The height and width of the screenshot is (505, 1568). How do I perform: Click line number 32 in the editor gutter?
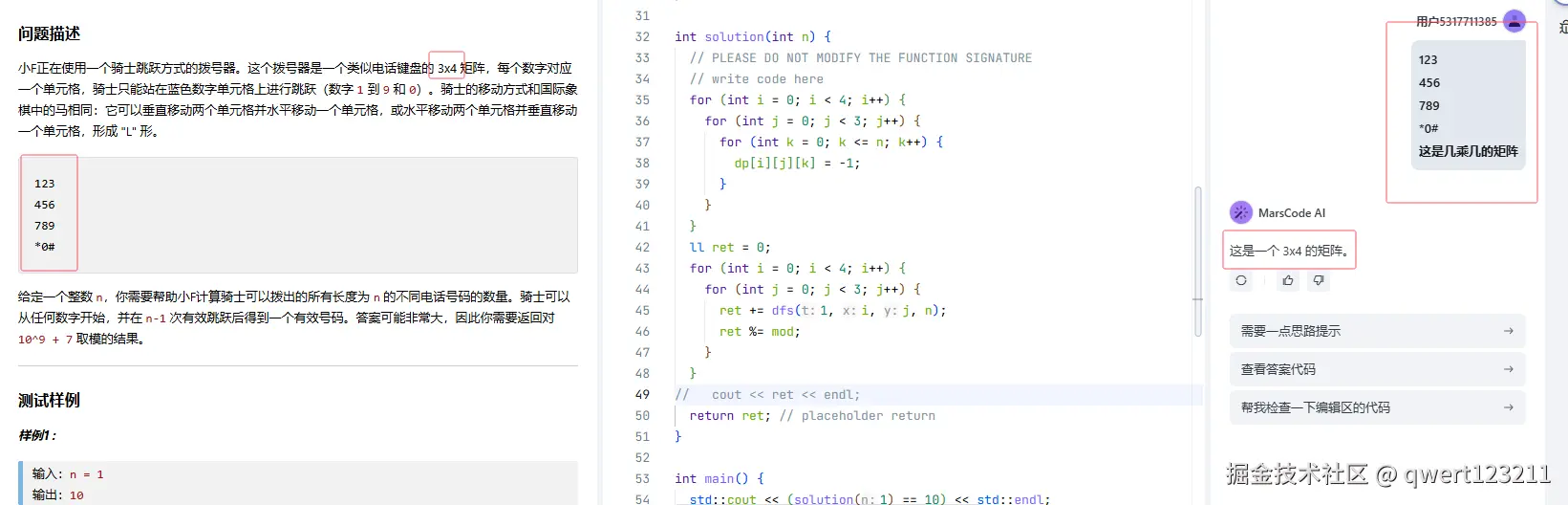[642, 36]
